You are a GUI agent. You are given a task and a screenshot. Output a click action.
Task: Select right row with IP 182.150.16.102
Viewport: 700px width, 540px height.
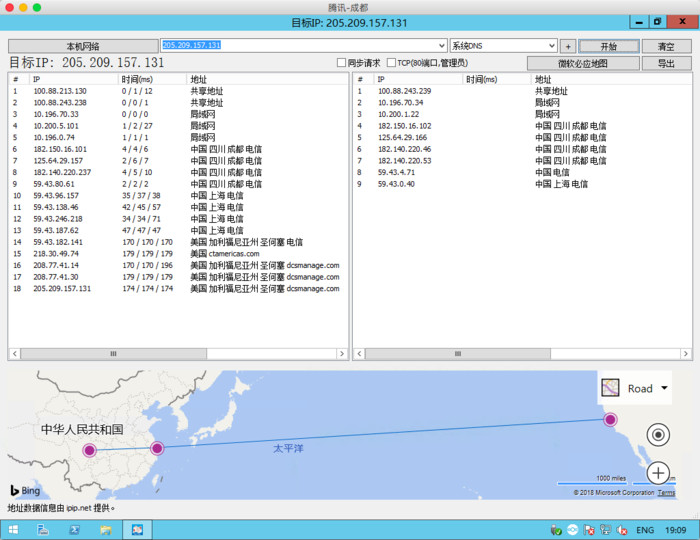(522, 126)
